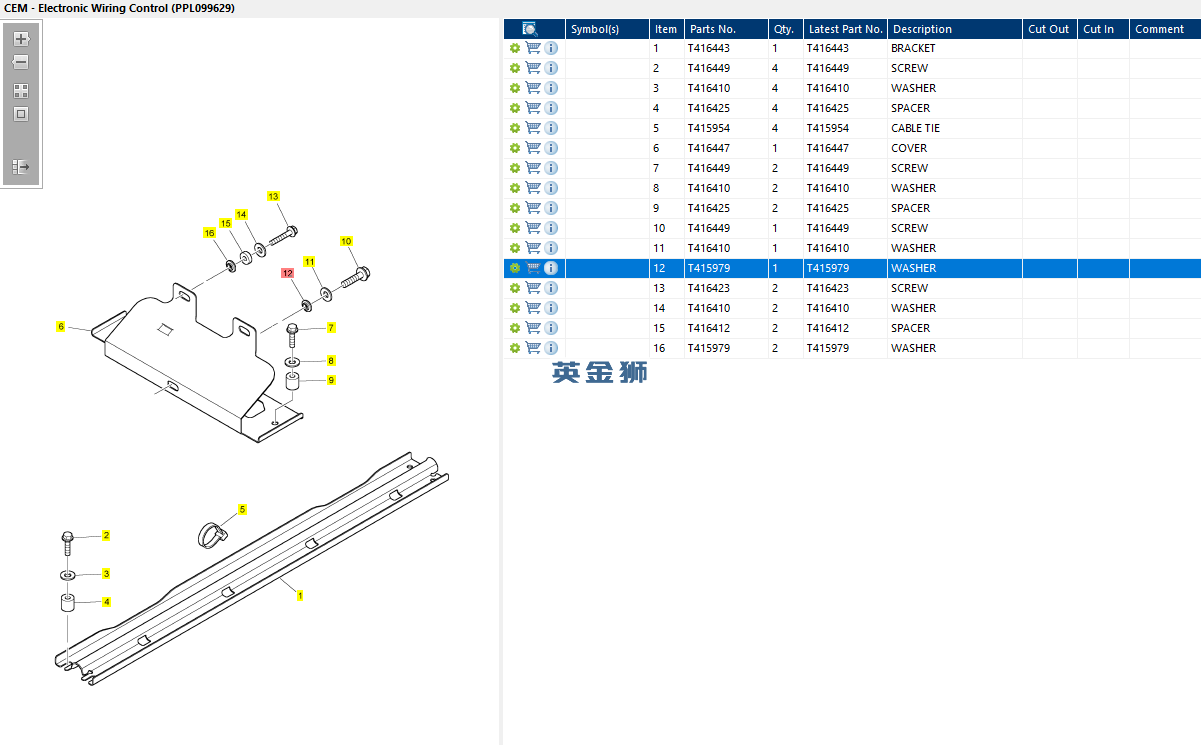Click callout label 13 in the diagram

click(273, 197)
